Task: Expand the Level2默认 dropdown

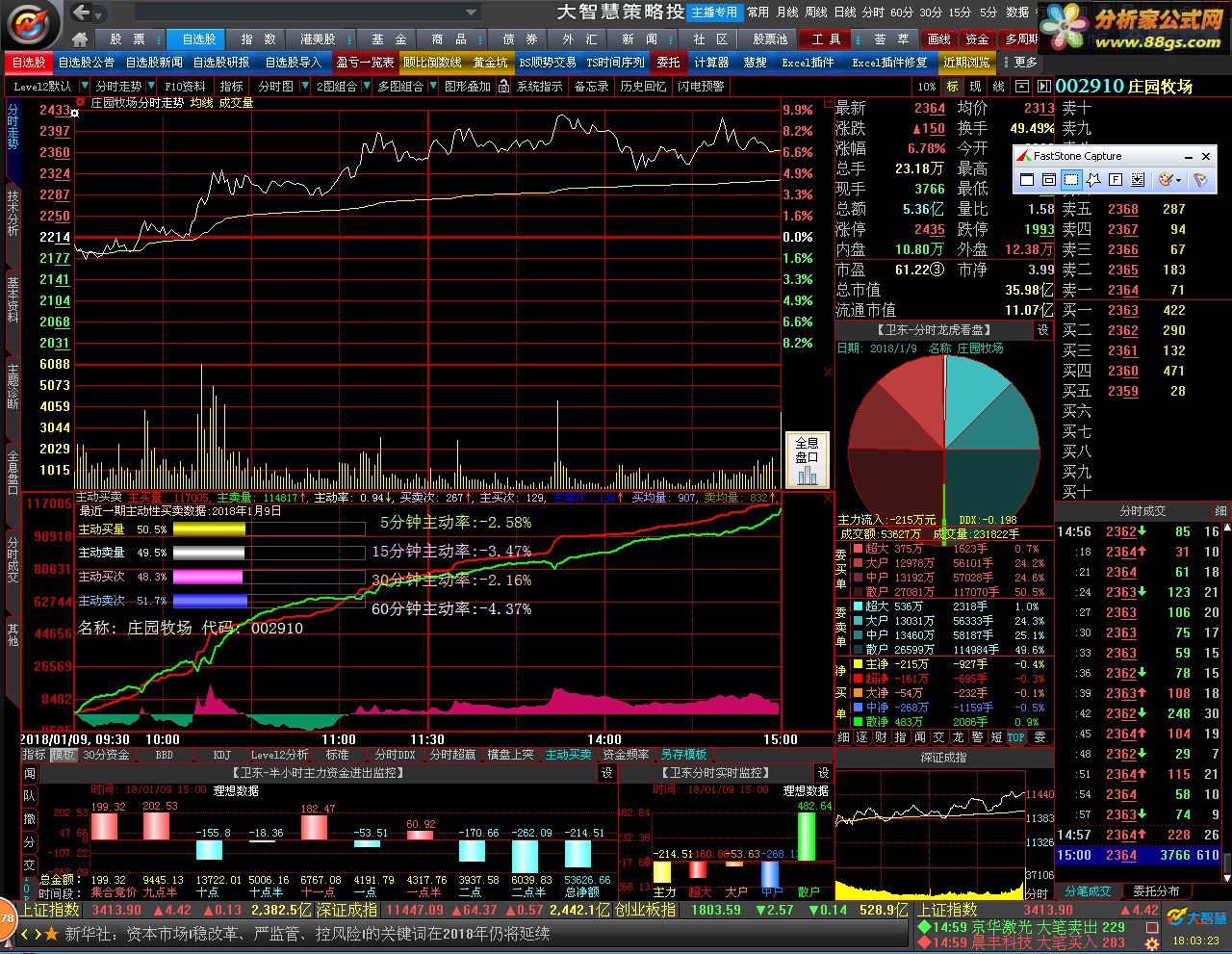Action: click(x=85, y=86)
